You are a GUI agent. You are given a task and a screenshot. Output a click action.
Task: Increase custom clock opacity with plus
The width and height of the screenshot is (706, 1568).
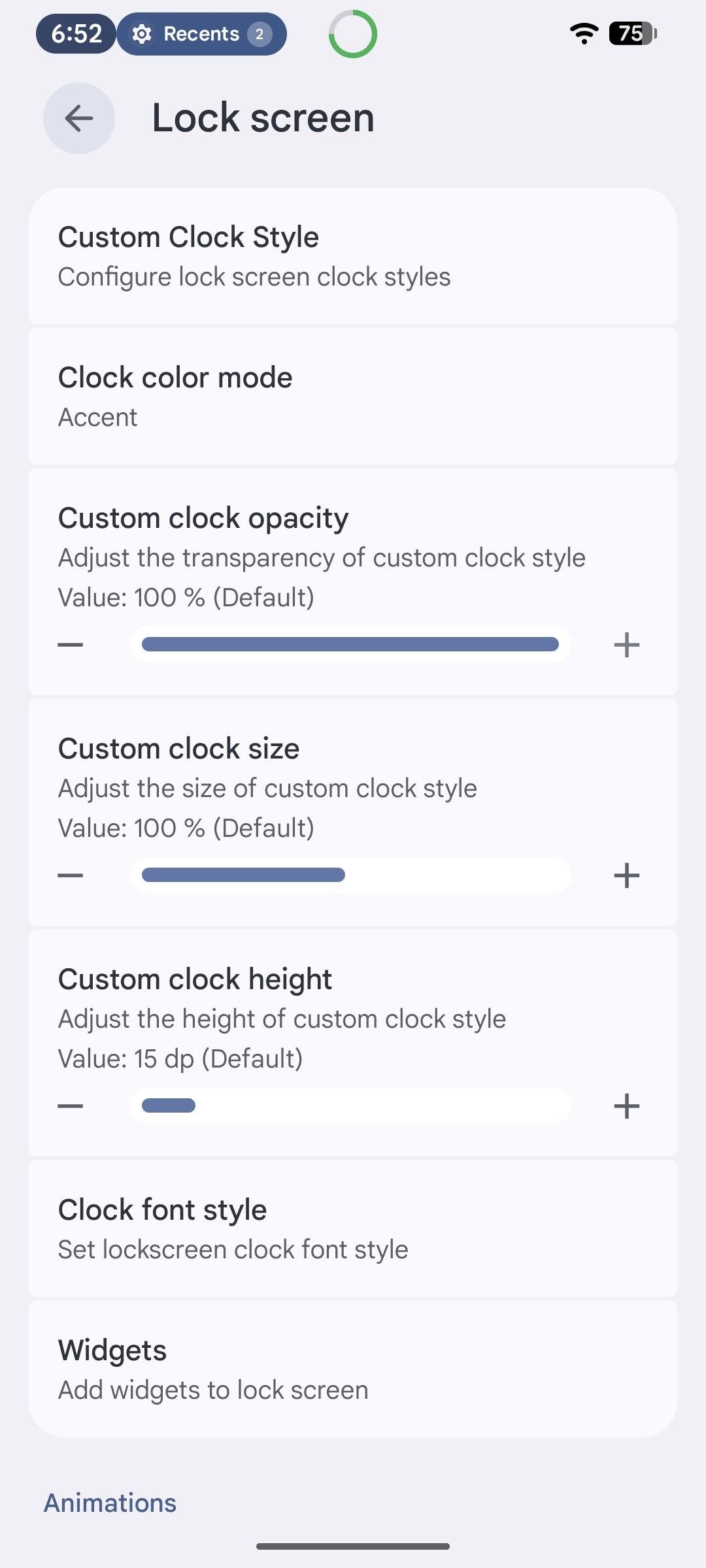pyautogui.click(x=626, y=645)
